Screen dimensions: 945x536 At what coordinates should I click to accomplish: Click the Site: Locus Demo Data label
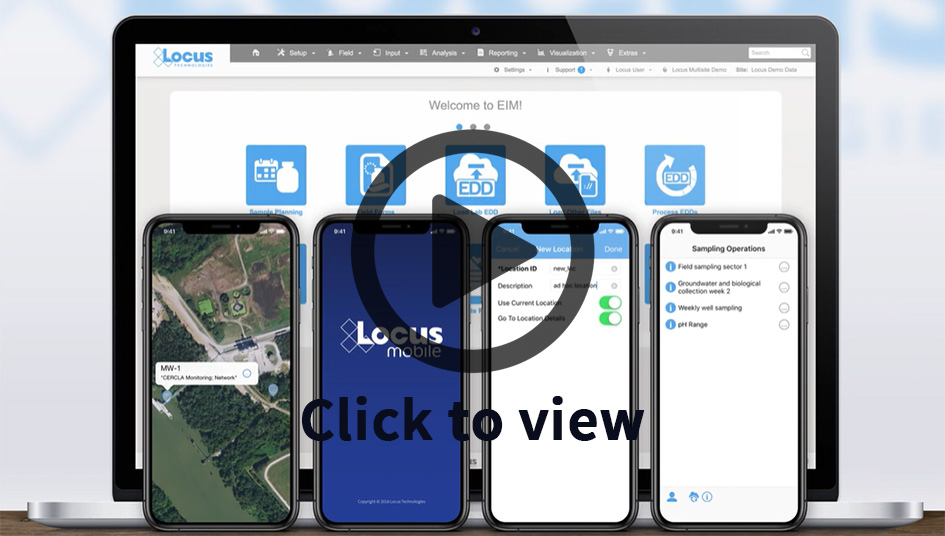click(766, 70)
